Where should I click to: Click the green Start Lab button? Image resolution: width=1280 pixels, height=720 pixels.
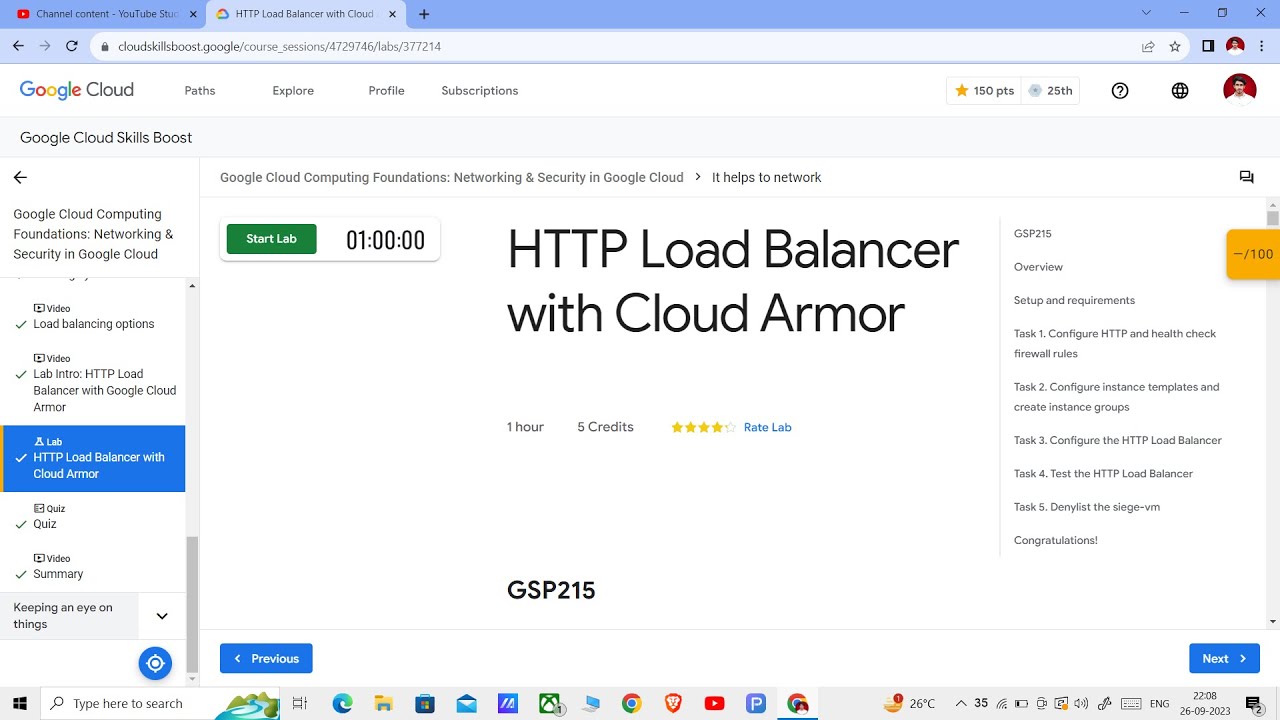[x=271, y=239]
